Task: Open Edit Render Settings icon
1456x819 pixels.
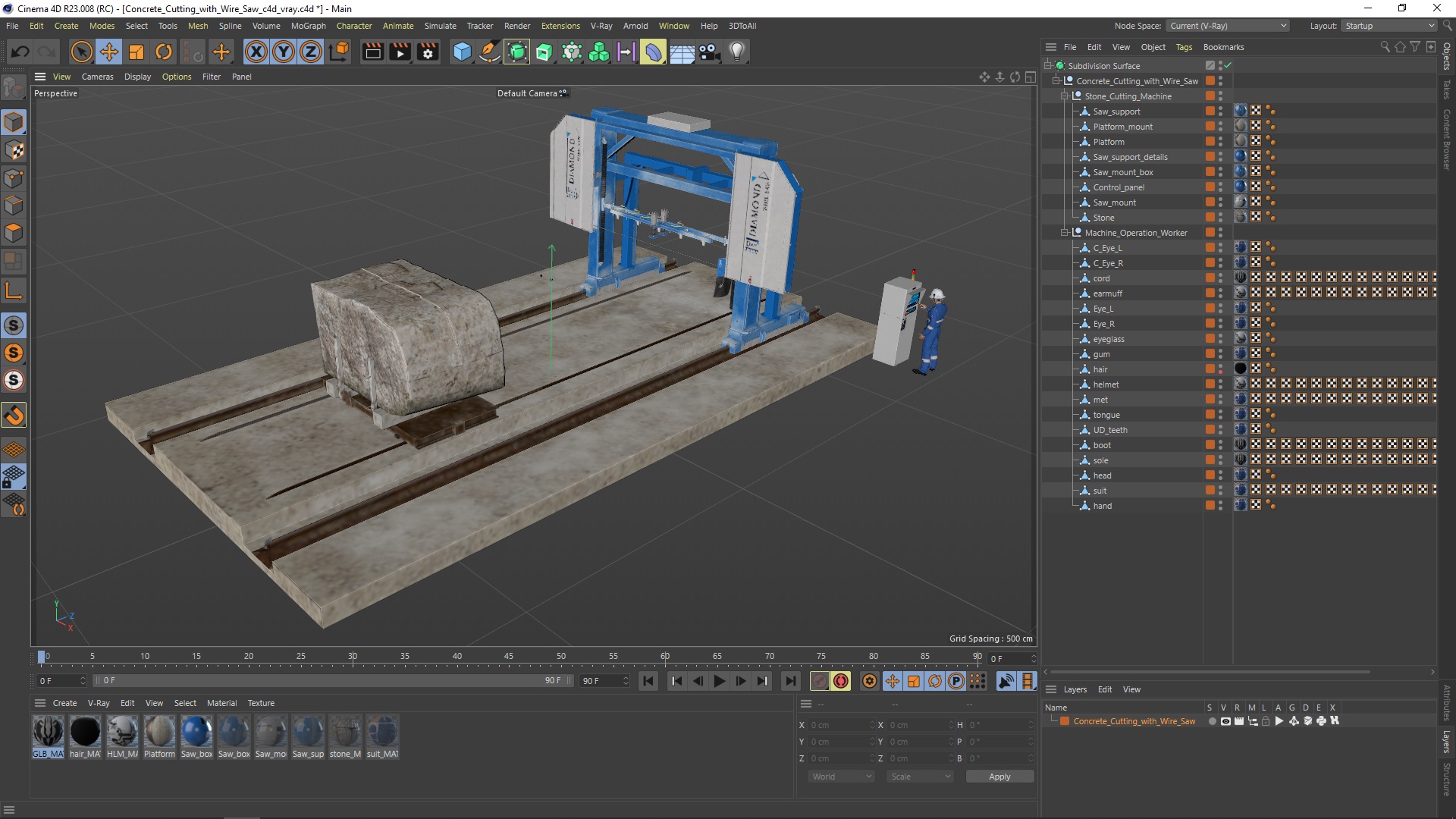Action: click(x=428, y=52)
